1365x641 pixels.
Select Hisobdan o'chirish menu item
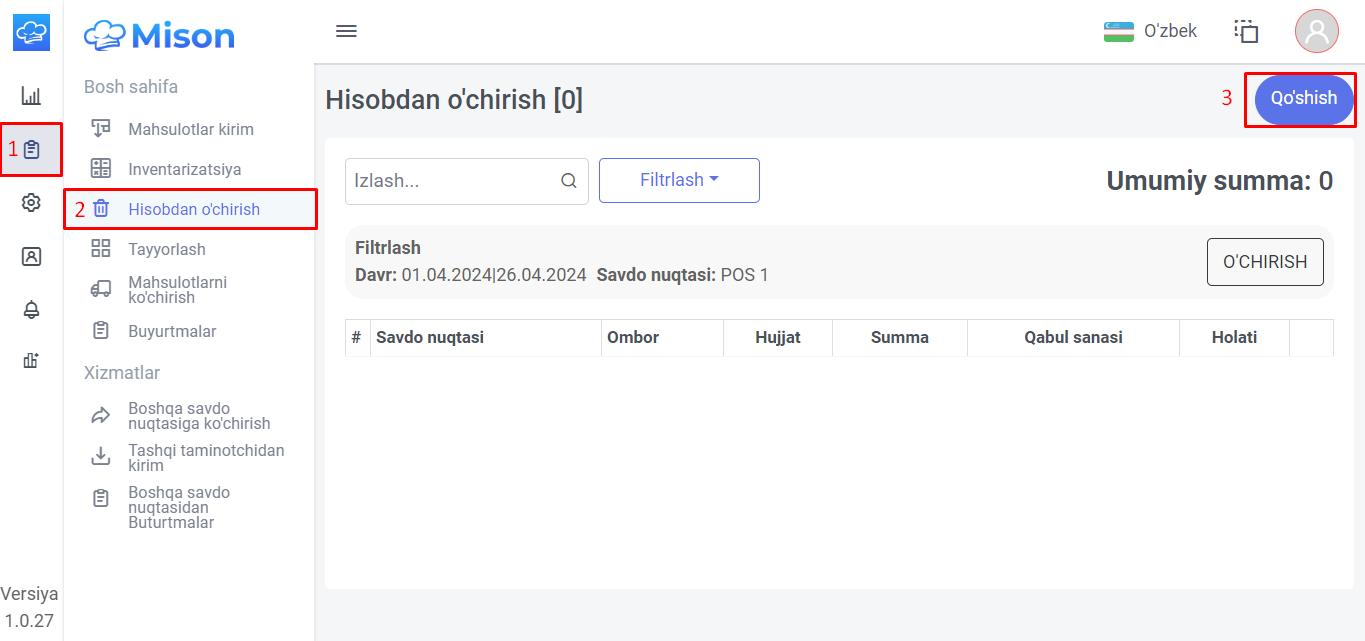[x=191, y=209]
